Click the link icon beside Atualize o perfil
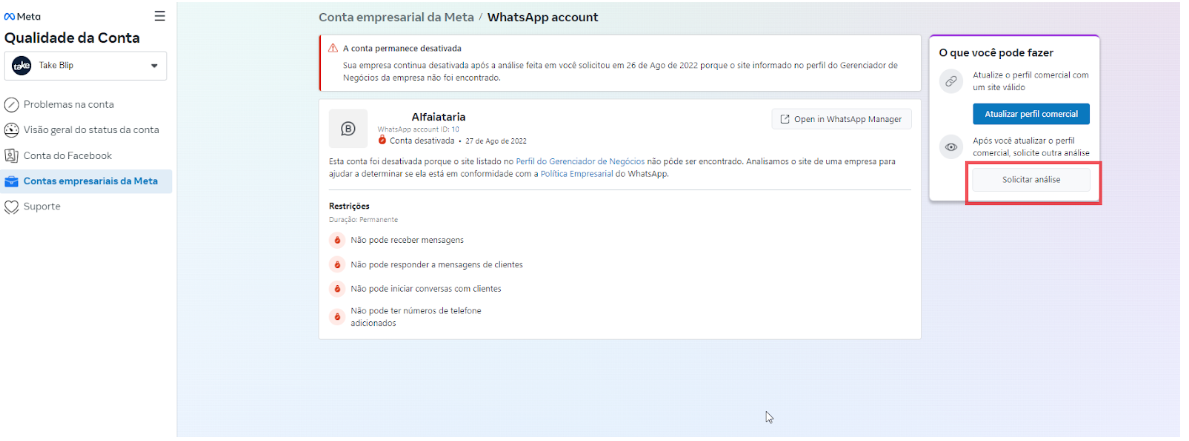 coord(951,81)
